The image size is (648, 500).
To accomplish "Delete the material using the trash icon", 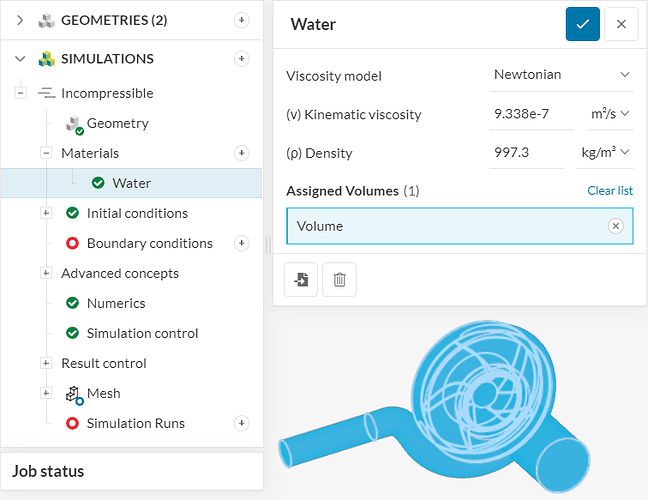I will [x=339, y=280].
